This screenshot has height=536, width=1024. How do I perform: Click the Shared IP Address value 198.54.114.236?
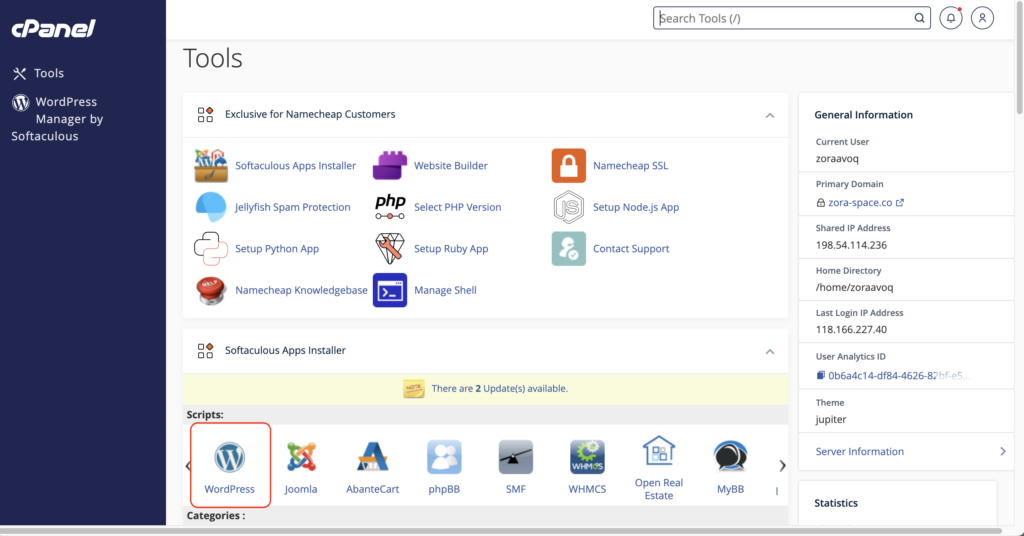coord(851,245)
